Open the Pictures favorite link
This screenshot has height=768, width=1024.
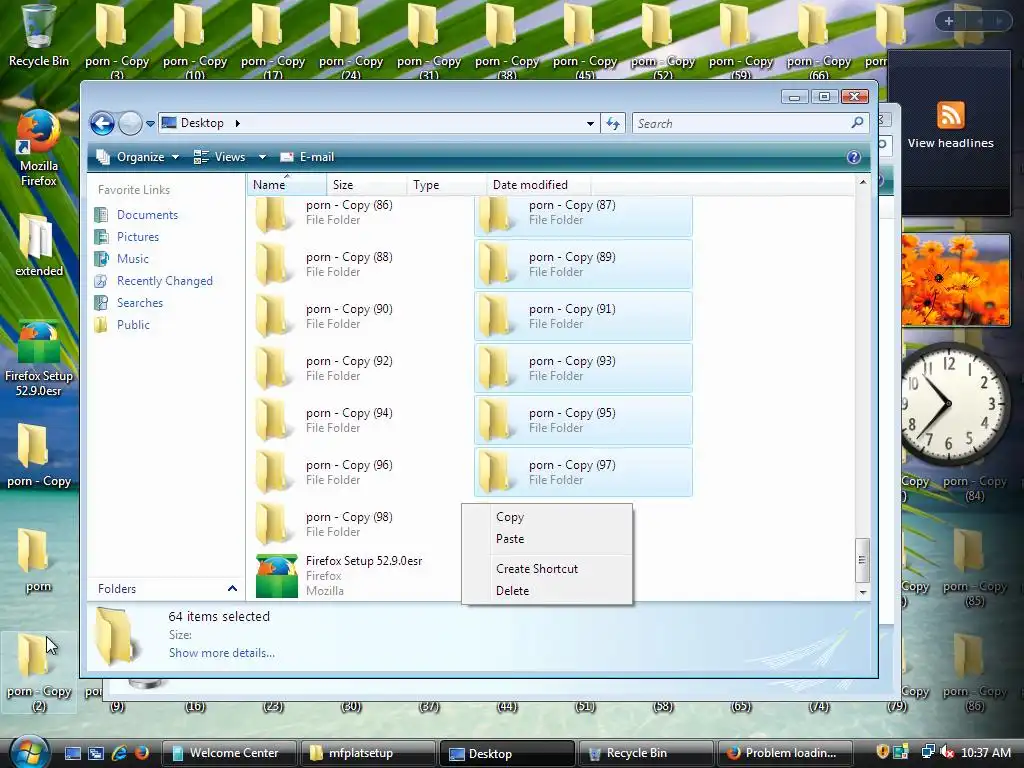click(138, 236)
